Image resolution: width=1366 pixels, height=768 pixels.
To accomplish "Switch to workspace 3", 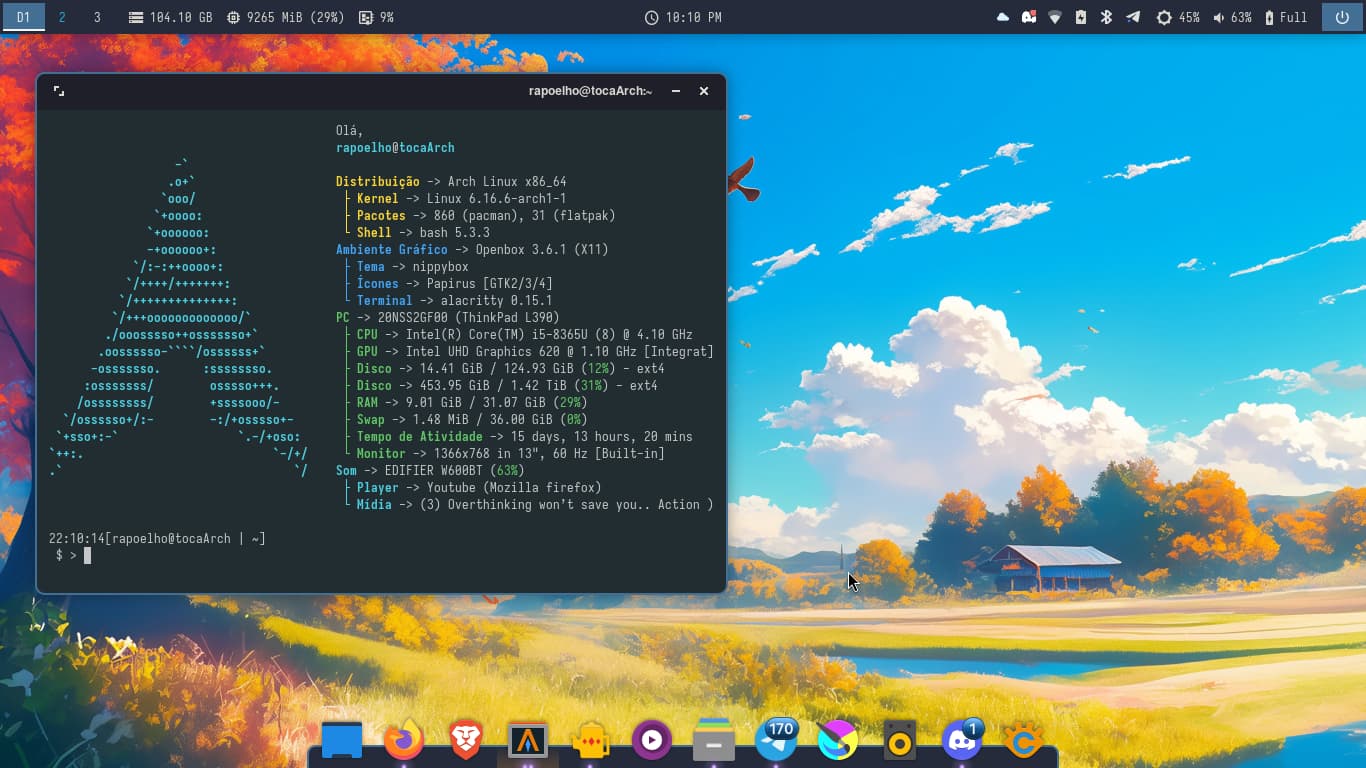I will coord(97,17).
